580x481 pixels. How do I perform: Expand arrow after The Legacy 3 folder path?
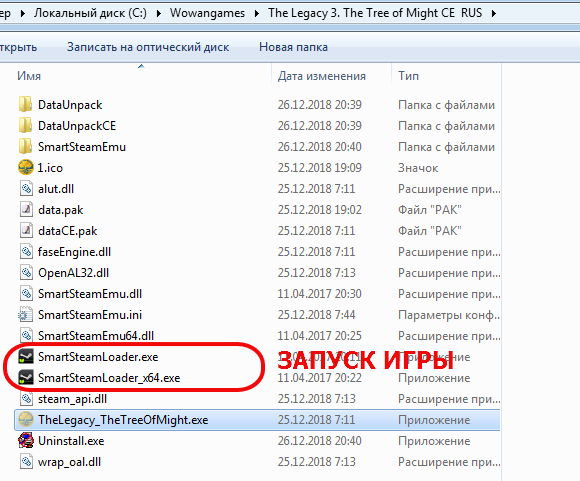tap(494, 14)
